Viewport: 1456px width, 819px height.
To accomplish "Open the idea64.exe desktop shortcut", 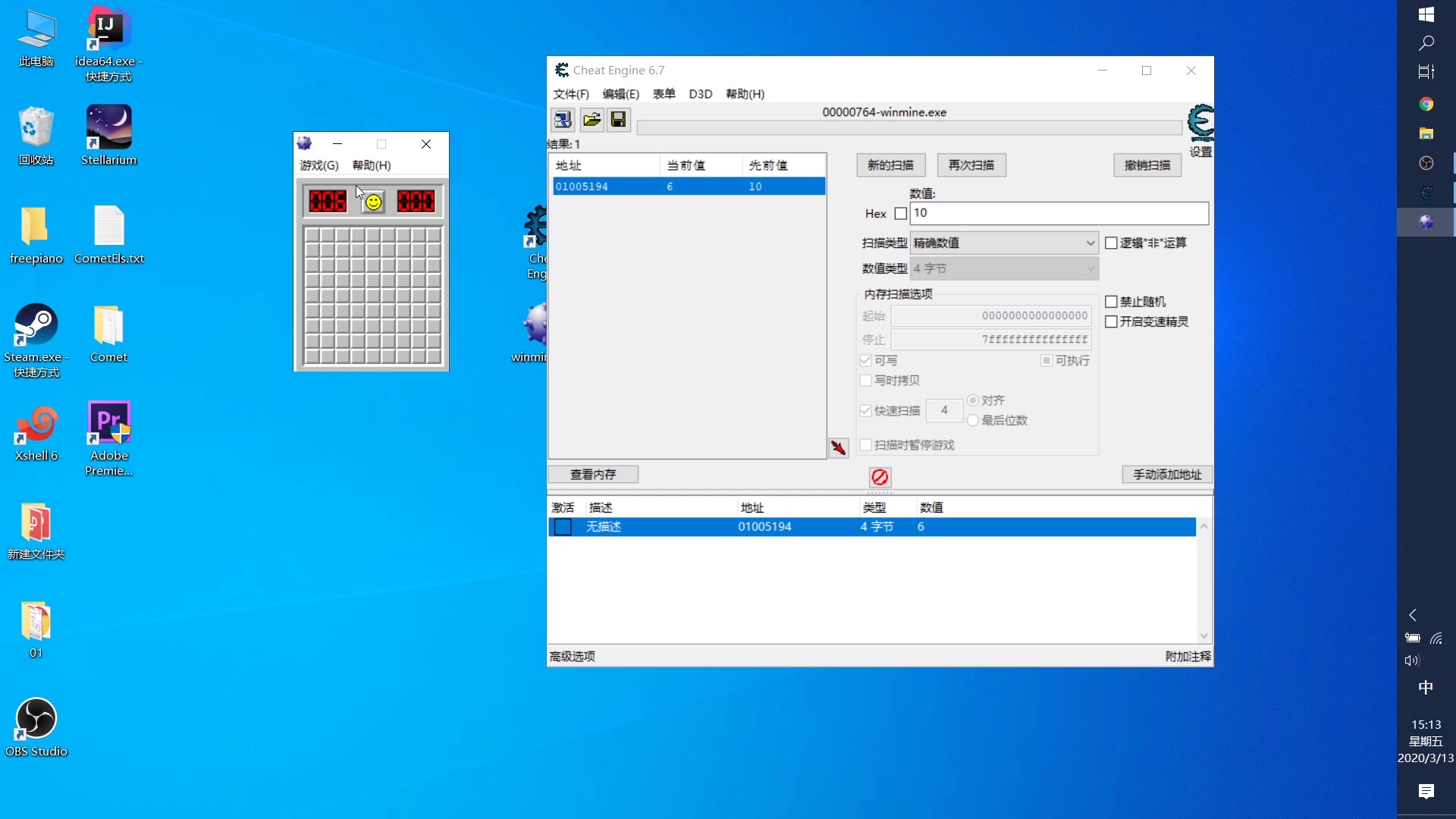I will click(x=109, y=45).
